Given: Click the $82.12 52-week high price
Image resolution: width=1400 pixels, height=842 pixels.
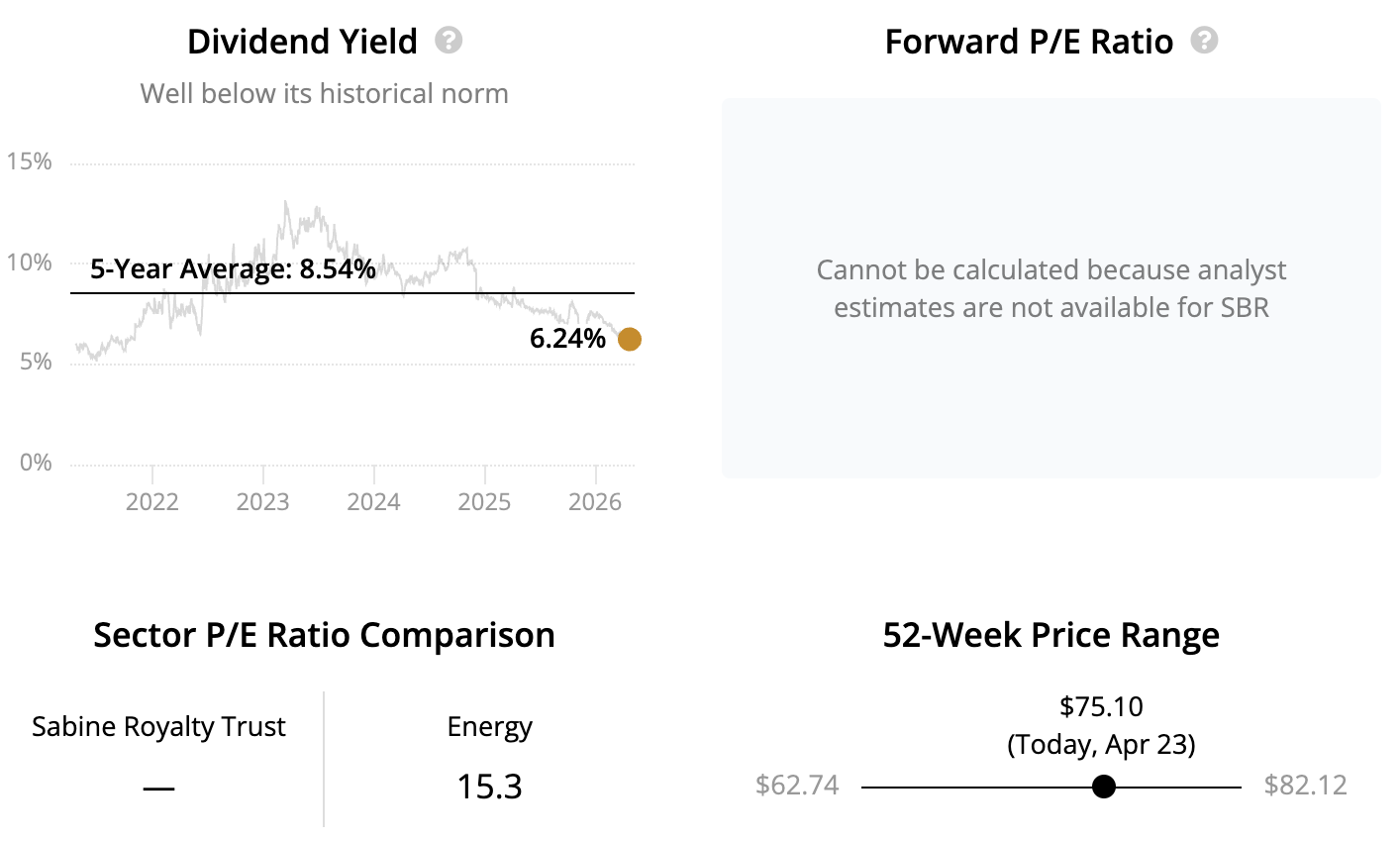Looking at the screenshot, I should click(x=1305, y=786).
